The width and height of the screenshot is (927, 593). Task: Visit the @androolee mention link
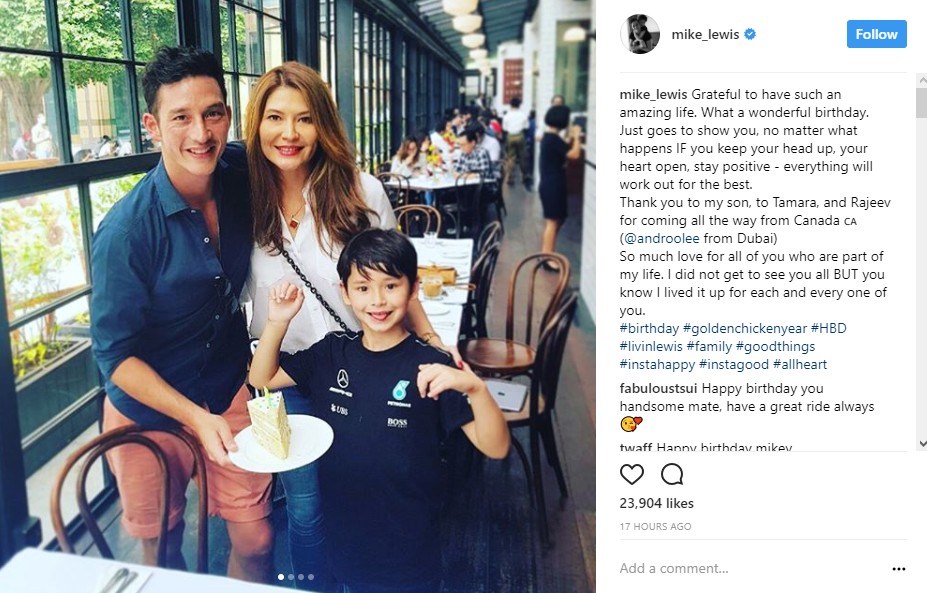pos(662,238)
